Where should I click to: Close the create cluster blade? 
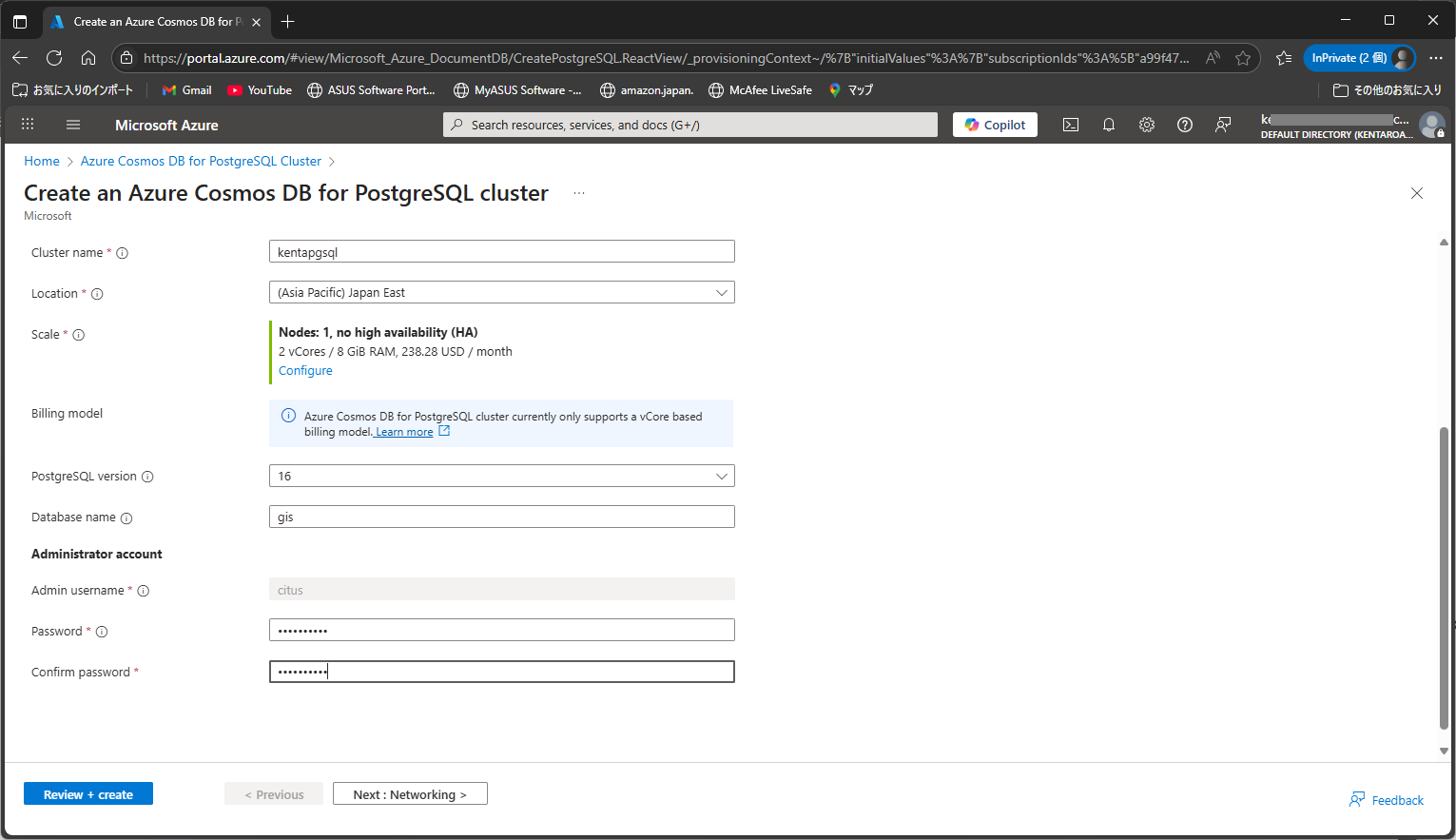coord(1417,193)
